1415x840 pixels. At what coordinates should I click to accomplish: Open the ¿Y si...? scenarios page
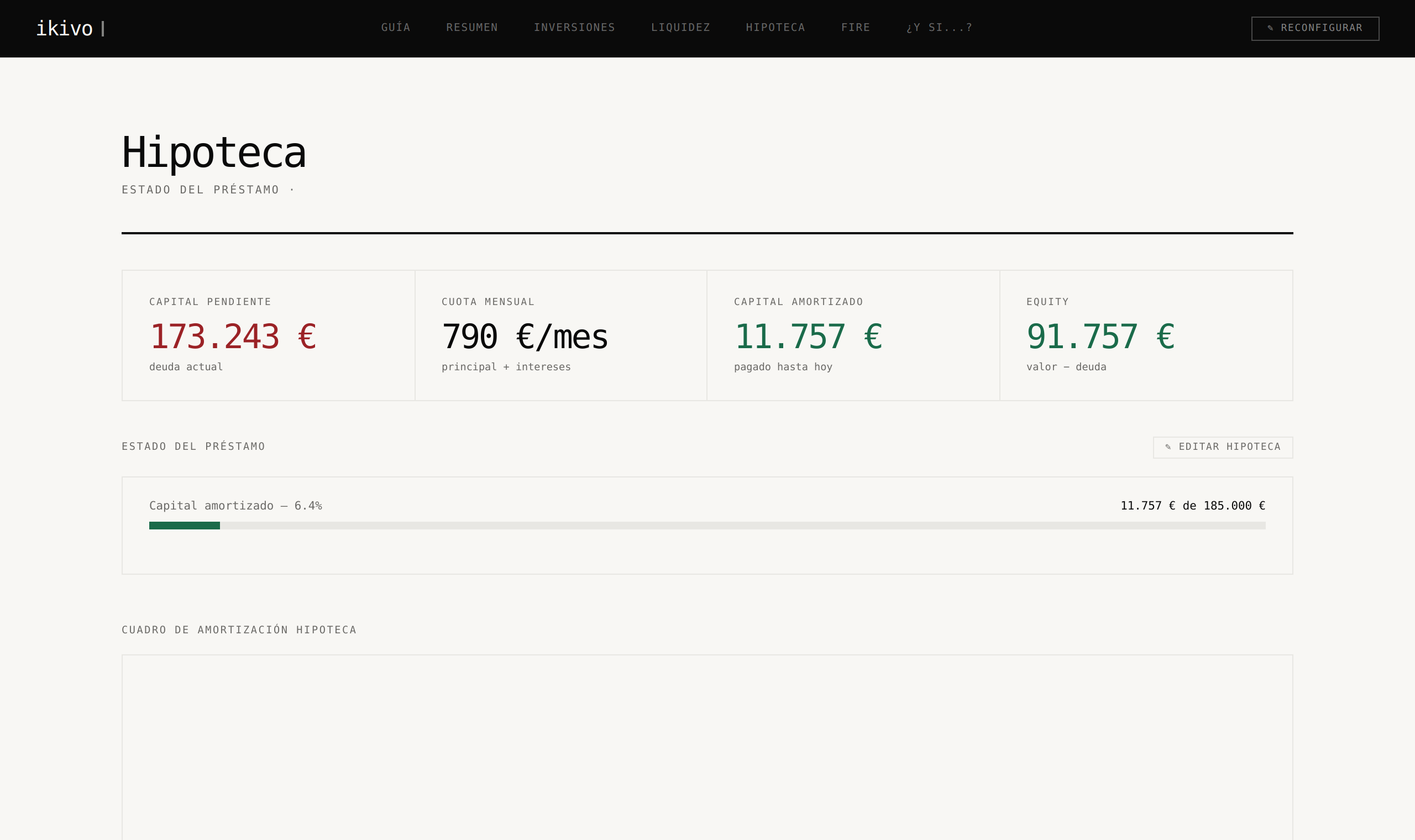tap(940, 27)
